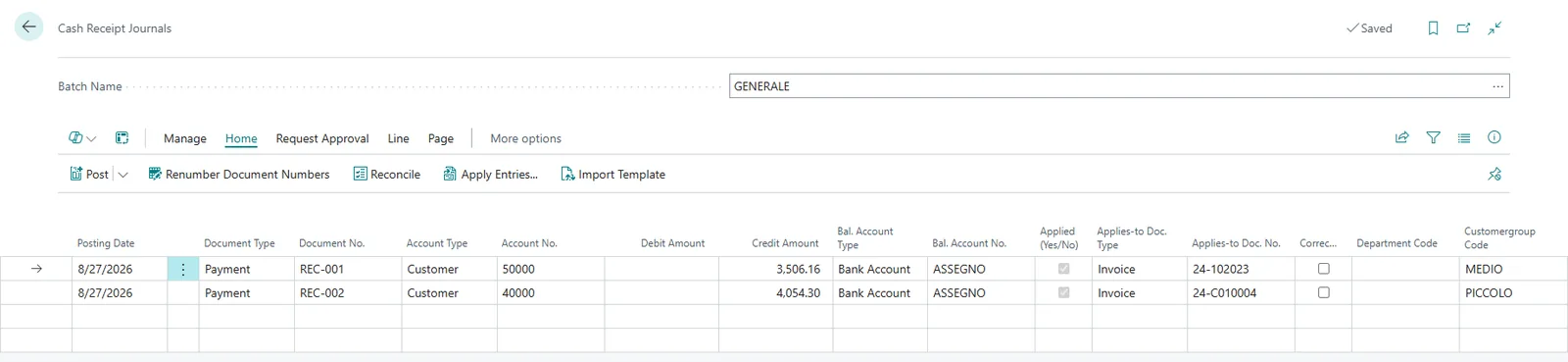Click Applies-to Doc. No. 24-102023
The height and width of the screenshot is (362, 1568).
coord(1241,269)
